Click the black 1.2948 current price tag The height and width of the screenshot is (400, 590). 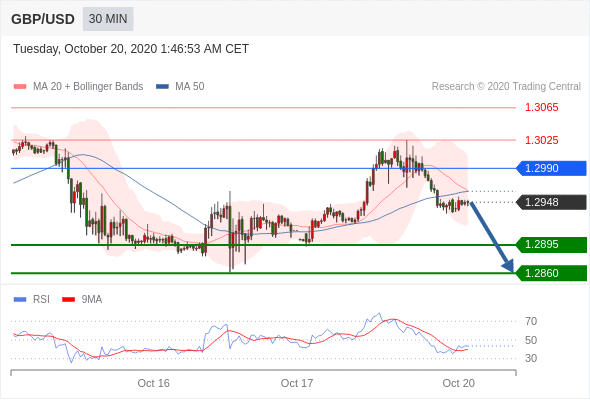(551, 202)
